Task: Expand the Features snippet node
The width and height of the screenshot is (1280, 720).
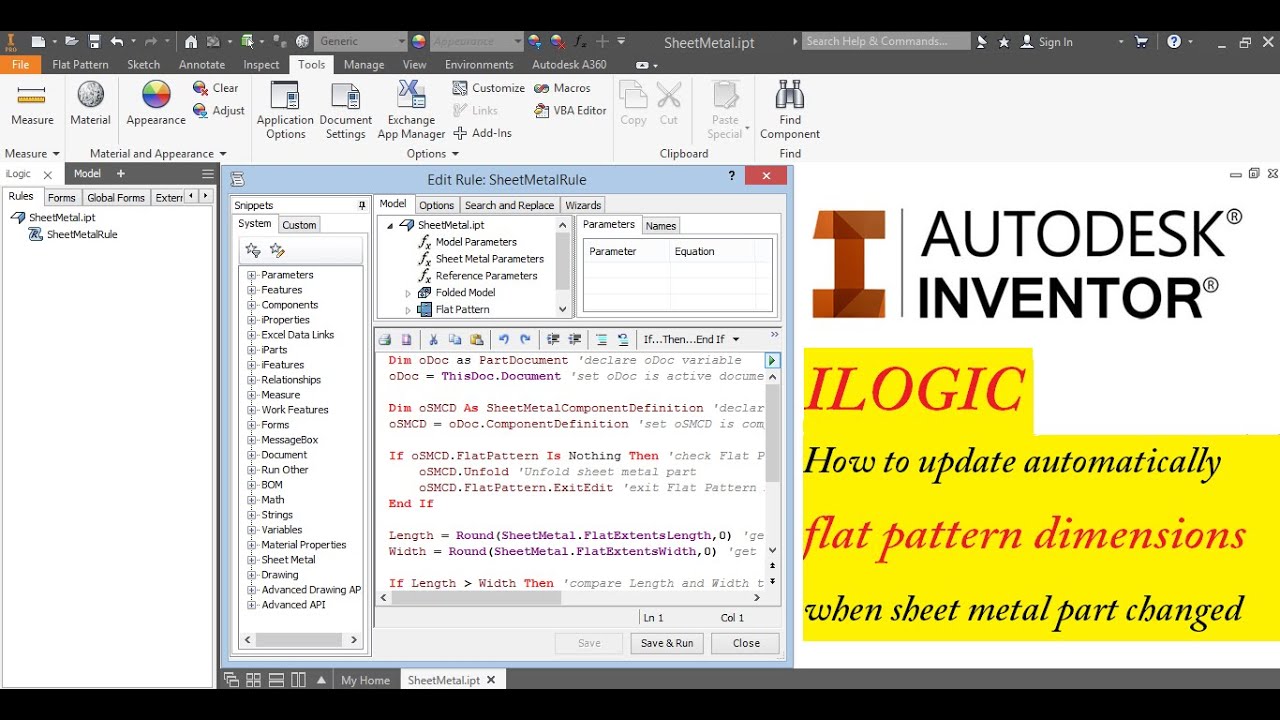Action: [252, 290]
